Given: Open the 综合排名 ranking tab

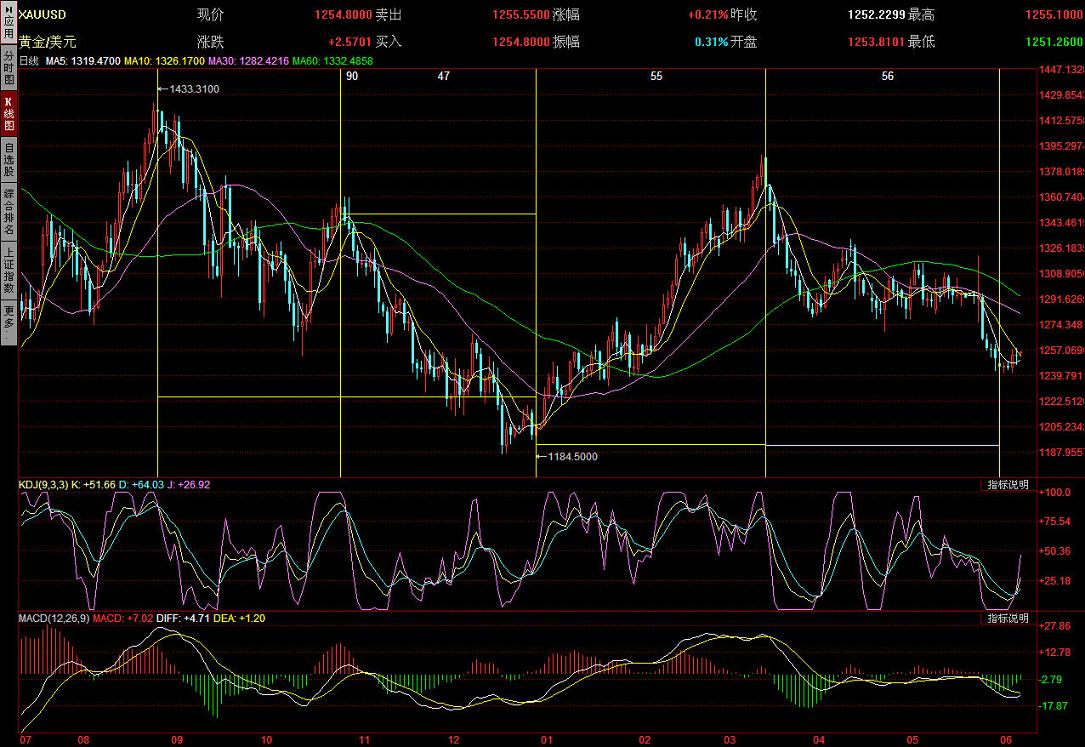Looking at the screenshot, I should pos(8,212).
